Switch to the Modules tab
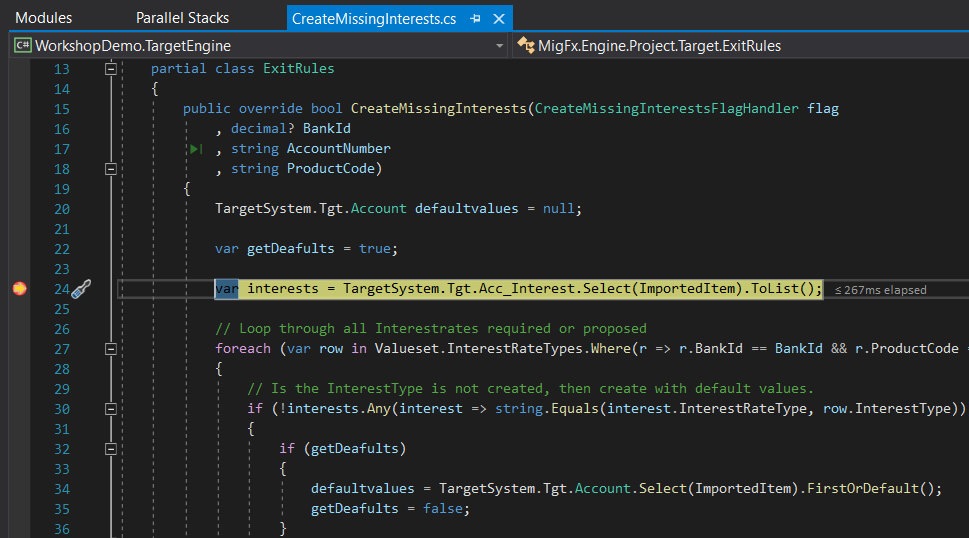Image resolution: width=969 pixels, height=538 pixels. pyautogui.click(x=43, y=18)
